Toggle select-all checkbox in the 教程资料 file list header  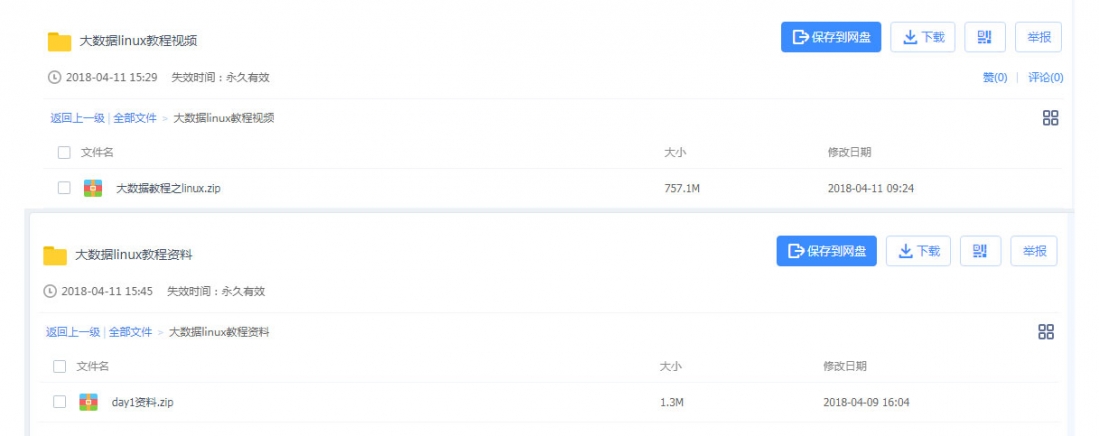(60, 366)
